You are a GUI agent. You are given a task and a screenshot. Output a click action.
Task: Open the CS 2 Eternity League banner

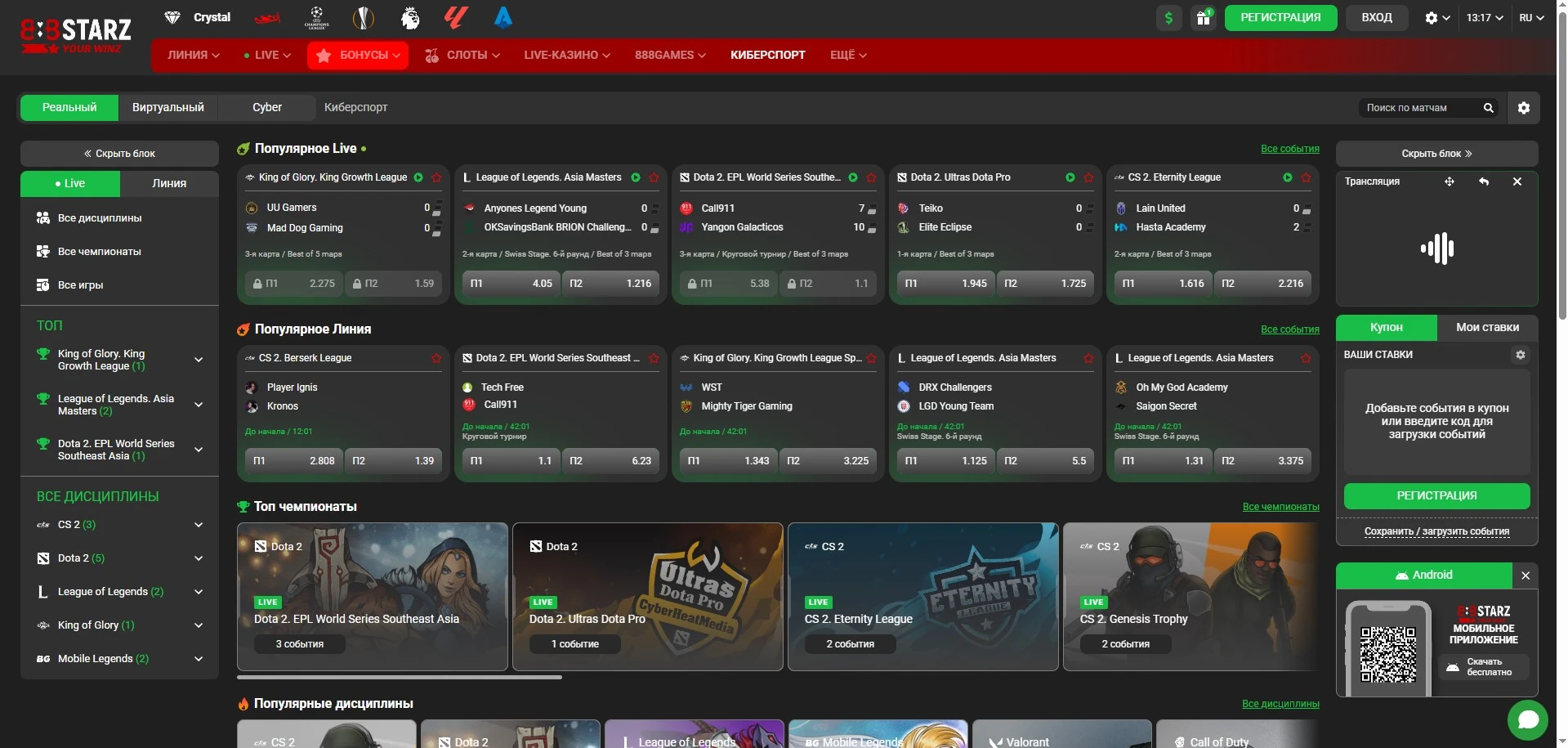pos(922,597)
